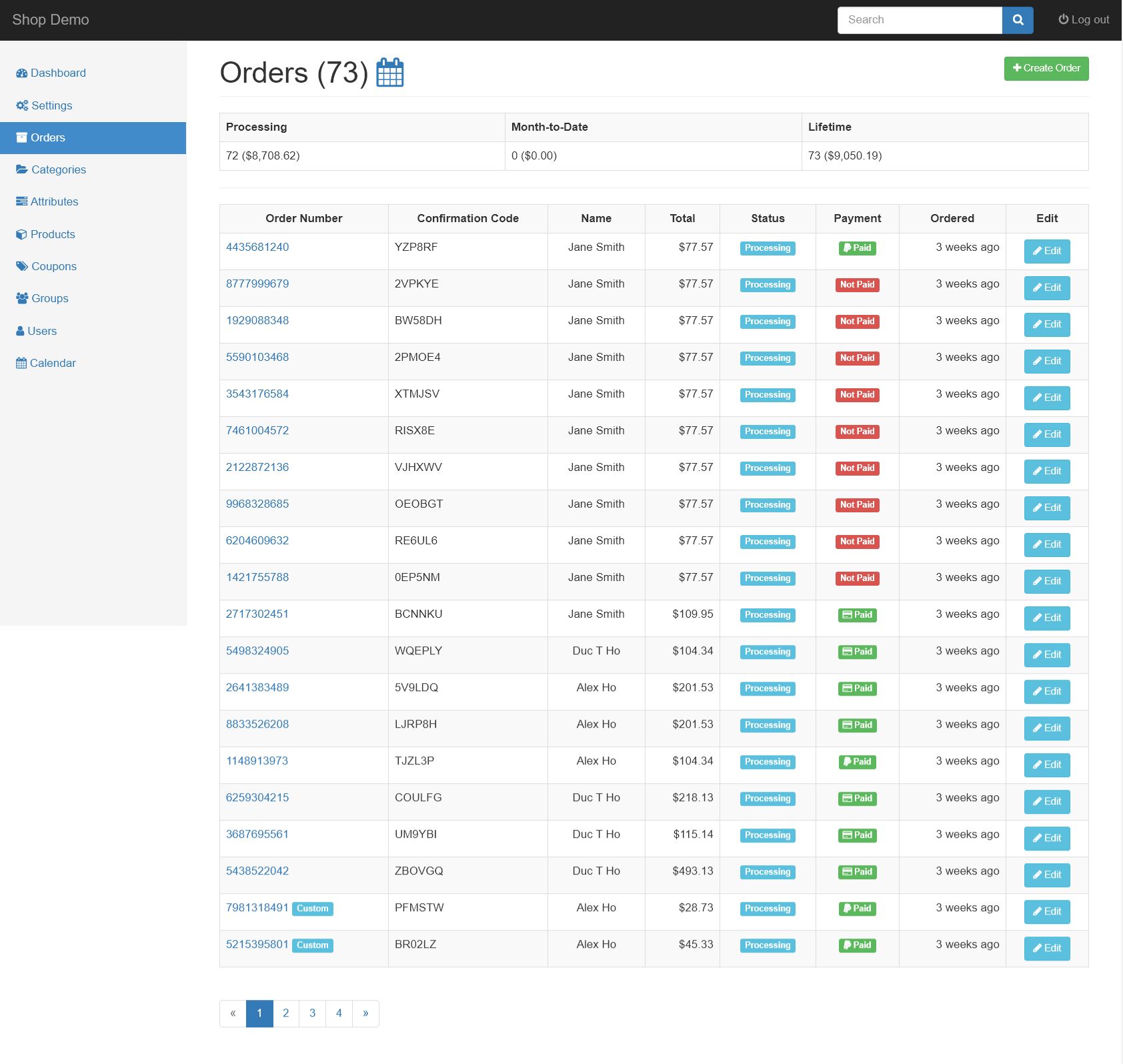Open Dashboard from the sidebar
Image resolution: width=1123 pixels, height=1064 pixels.
point(58,73)
